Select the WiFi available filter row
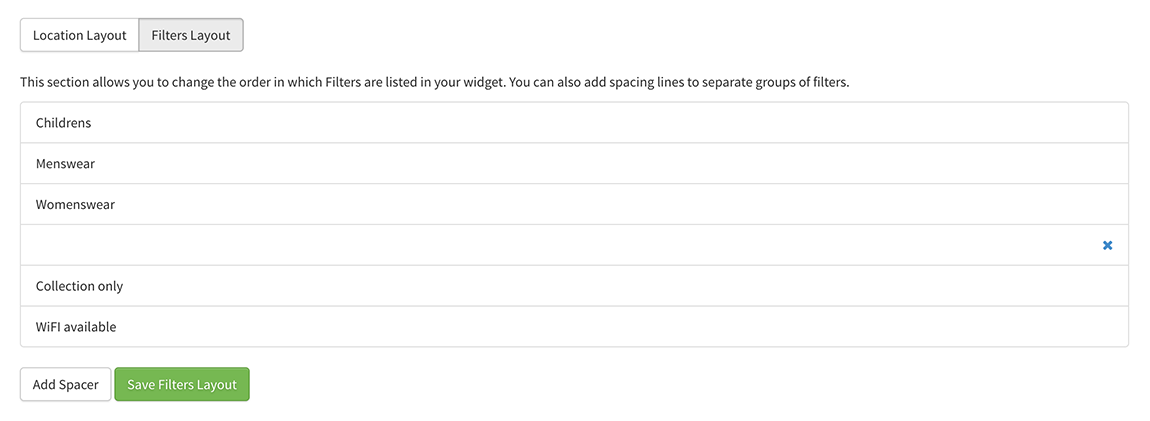This screenshot has height=421, width=1150. pos(574,326)
